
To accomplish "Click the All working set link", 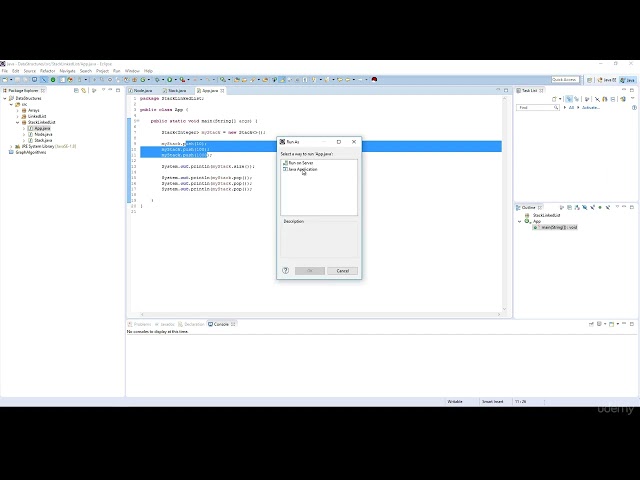I will coord(571,107).
